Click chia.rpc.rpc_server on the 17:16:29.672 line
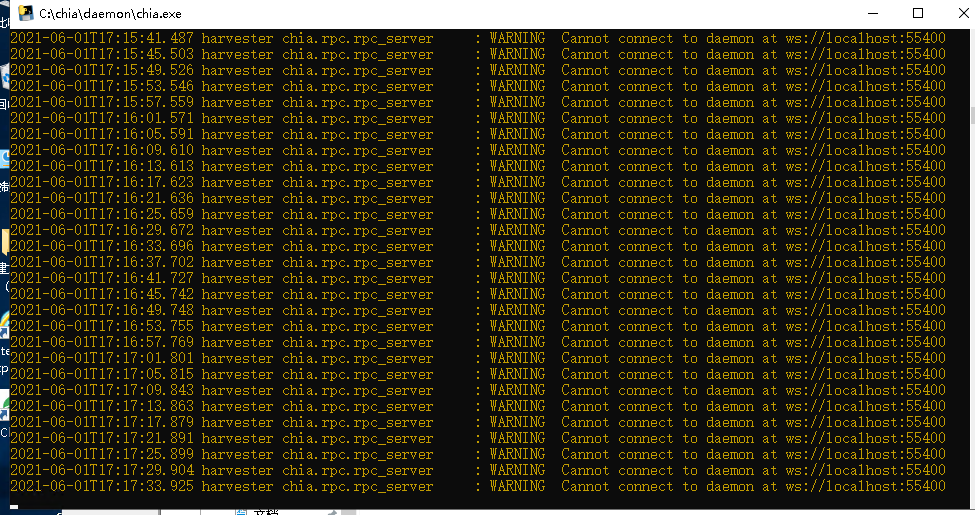 [x=358, y=230]
